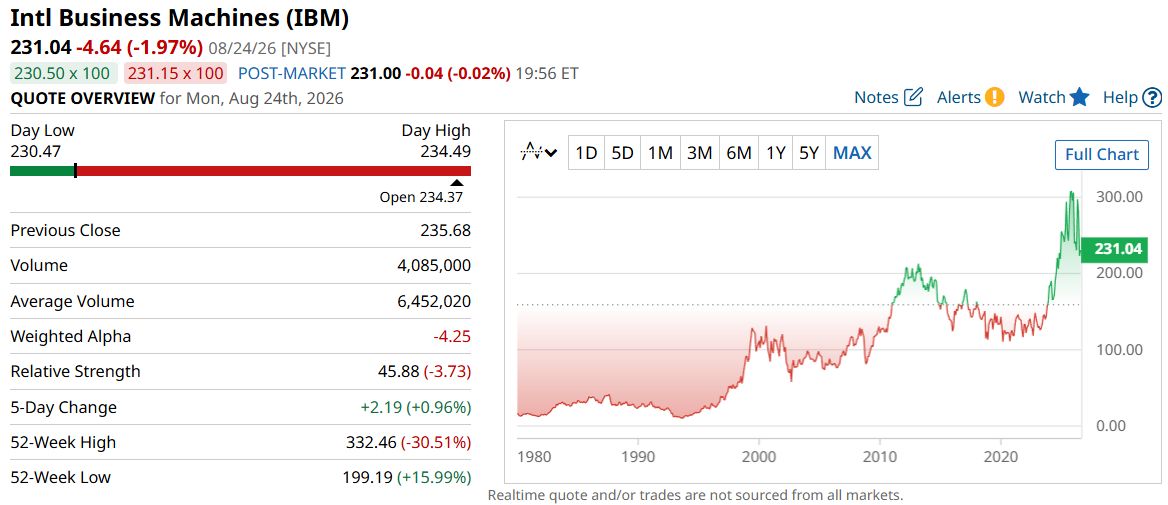This screenshot has height=505, width=1168.
Task: Click the 2026 peak on the price chart
Action: tap(1071, 194)
